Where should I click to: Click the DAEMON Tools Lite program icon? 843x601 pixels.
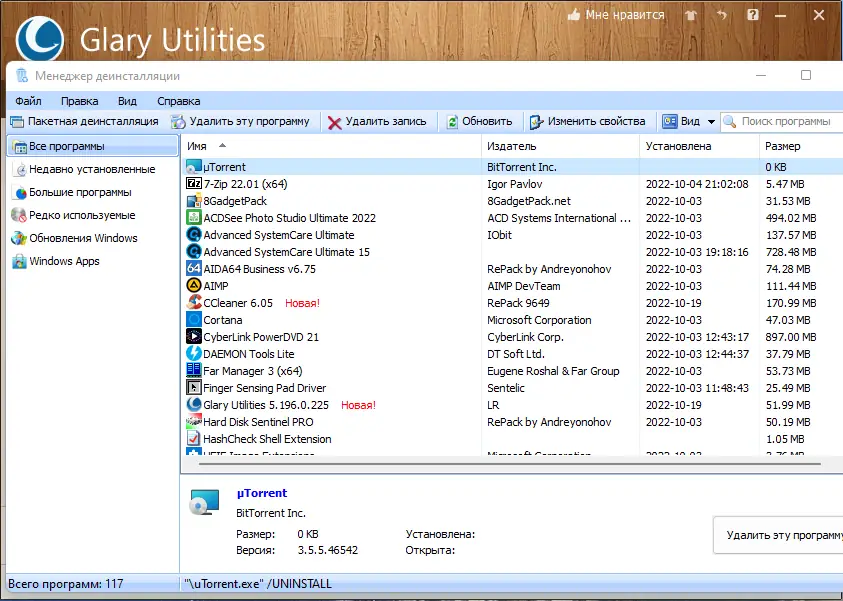coord(195,354)
